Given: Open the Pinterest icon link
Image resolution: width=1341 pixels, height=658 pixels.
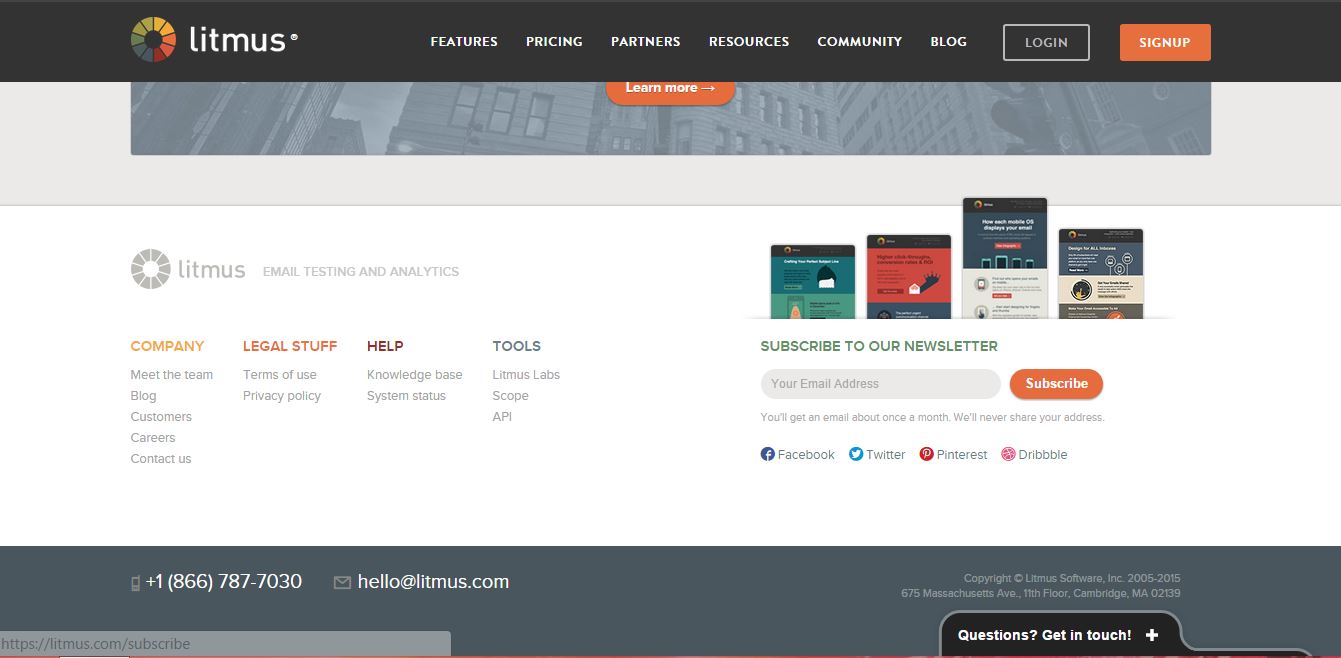Looking at the screenshot, I should click(x=927, y=454).
